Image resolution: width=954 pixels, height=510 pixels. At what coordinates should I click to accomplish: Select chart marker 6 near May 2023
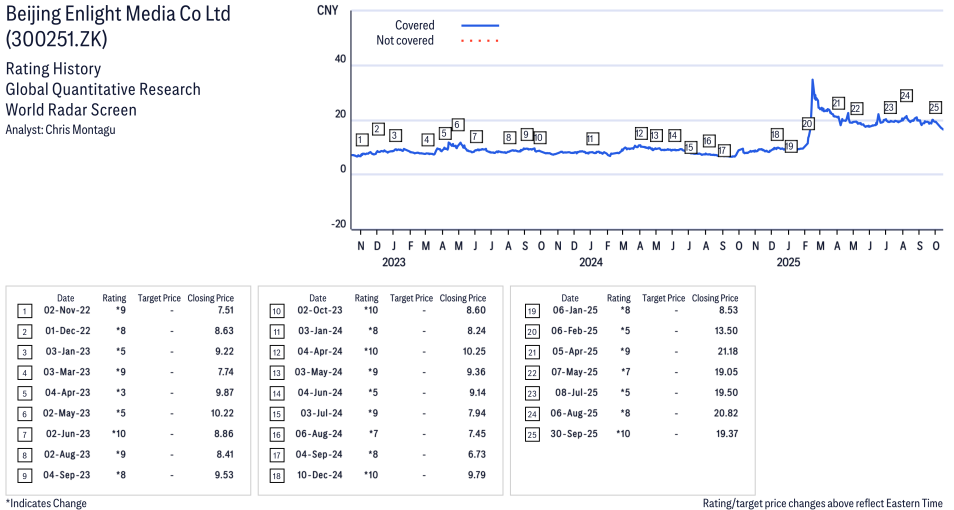458,125
